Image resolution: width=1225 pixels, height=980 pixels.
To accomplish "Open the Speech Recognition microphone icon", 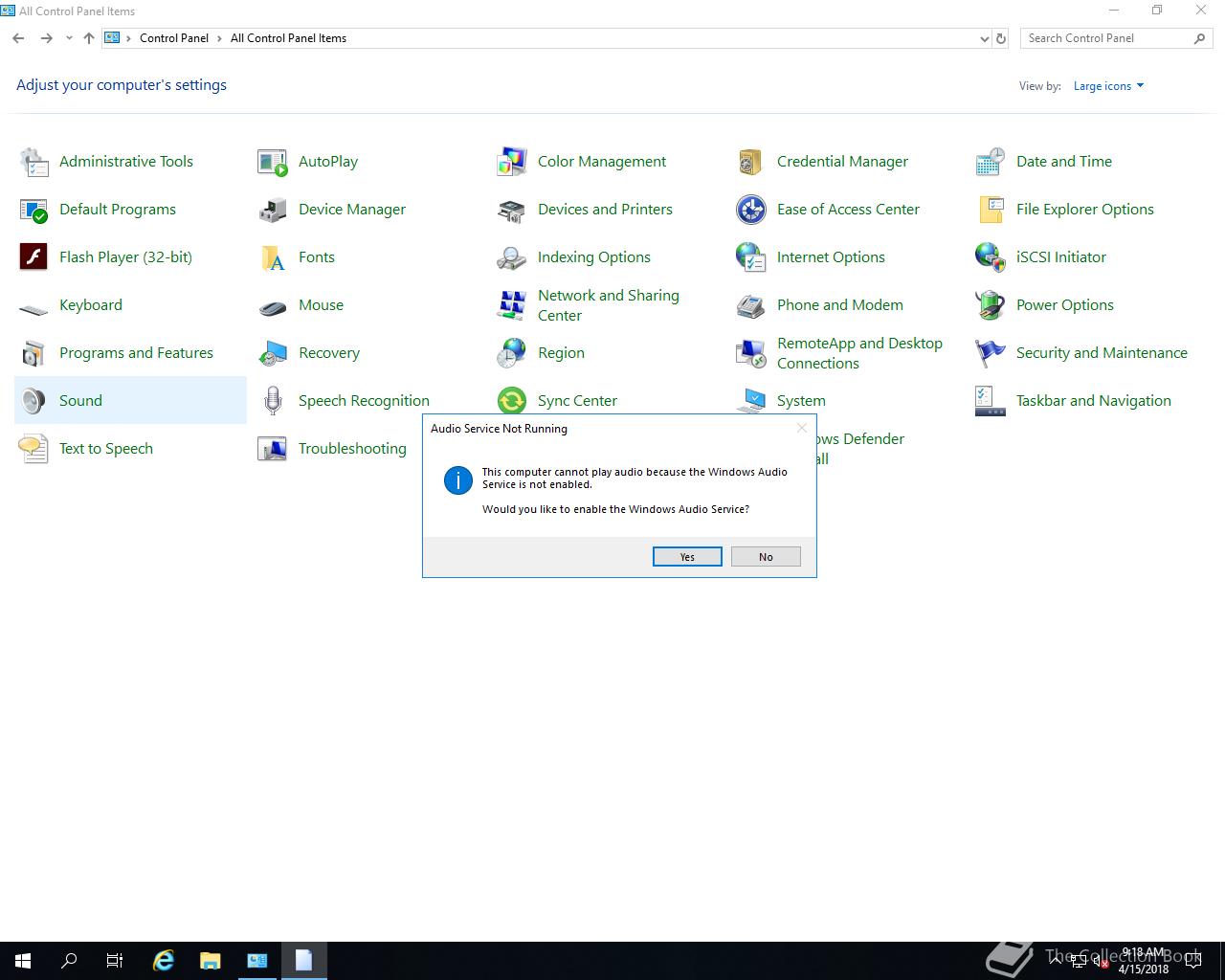I will point(273,401).
